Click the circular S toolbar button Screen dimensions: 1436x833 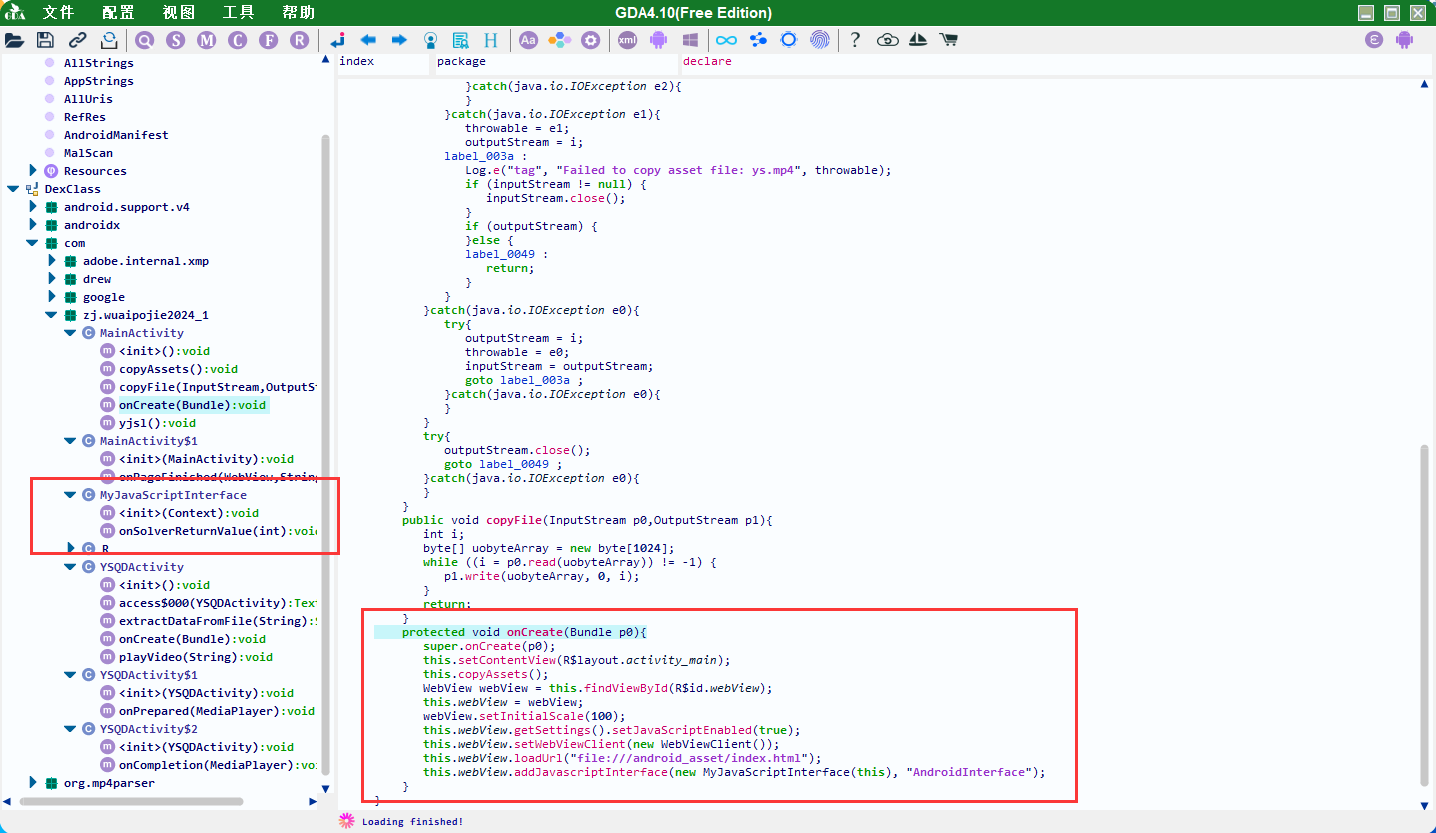[176, 40]
